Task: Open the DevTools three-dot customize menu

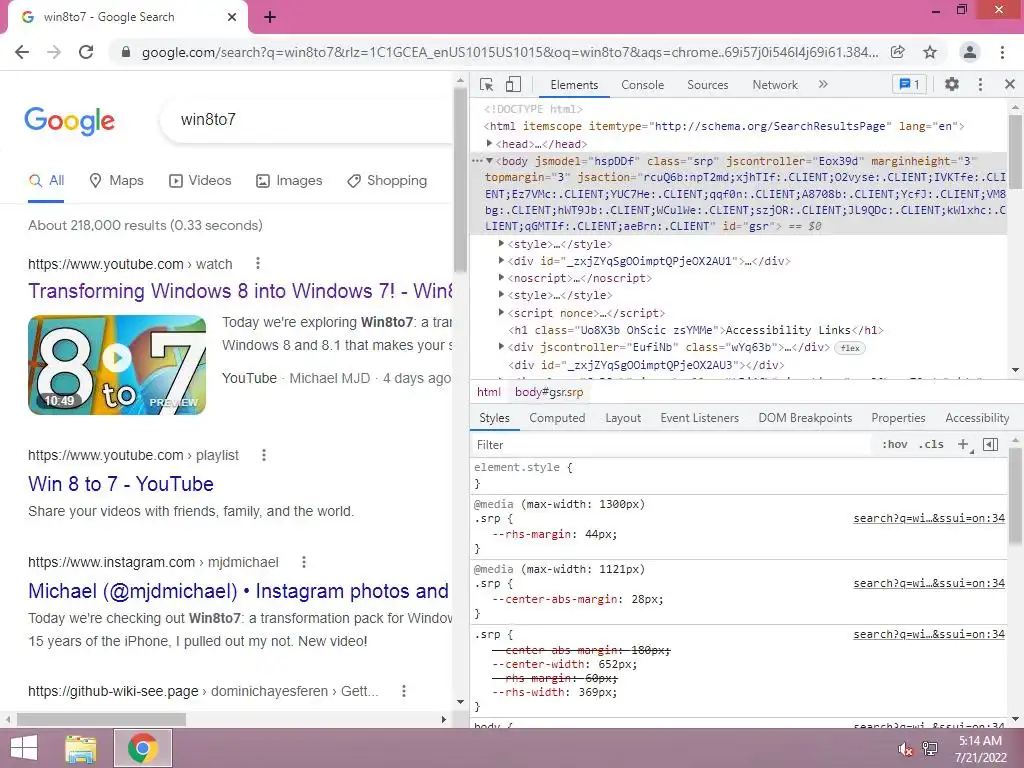Action: (980, 84)
